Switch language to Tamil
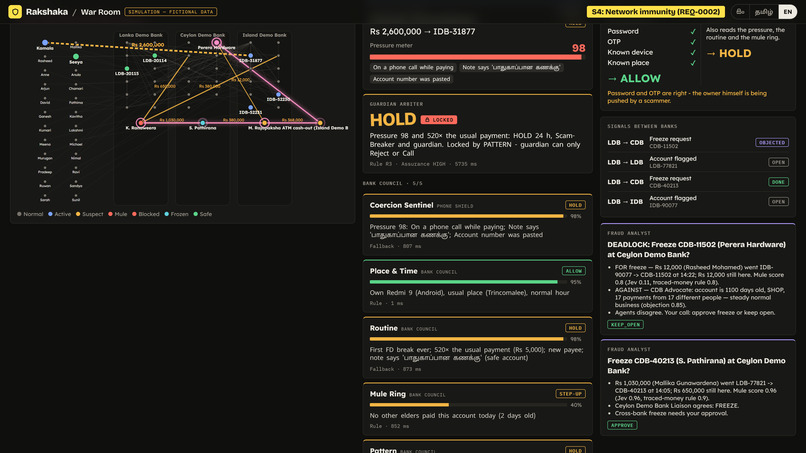Screen dimensions: 806x453 click(x=763, y=11)
